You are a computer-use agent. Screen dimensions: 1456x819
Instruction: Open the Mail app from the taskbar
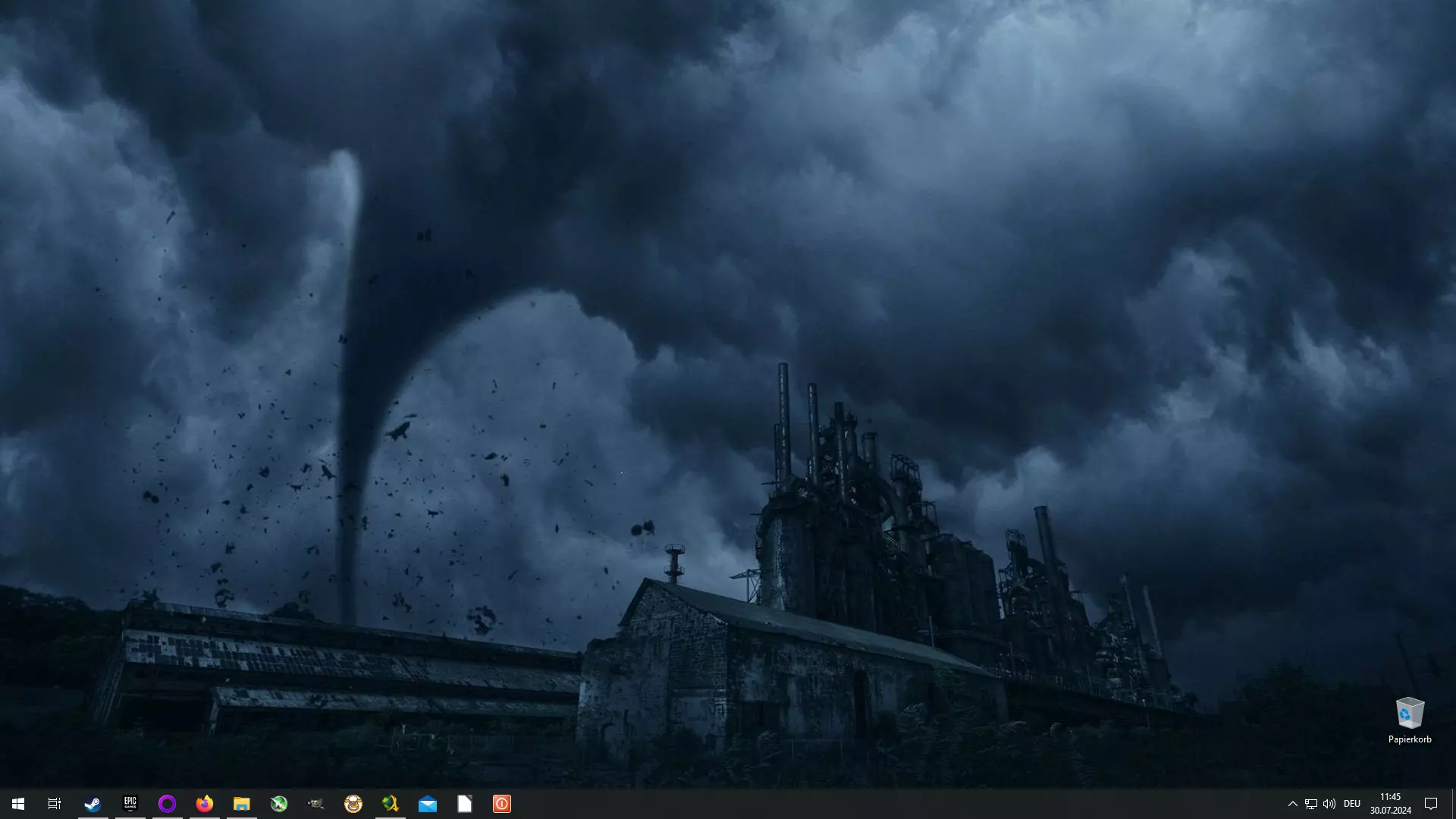click(428, 804)
